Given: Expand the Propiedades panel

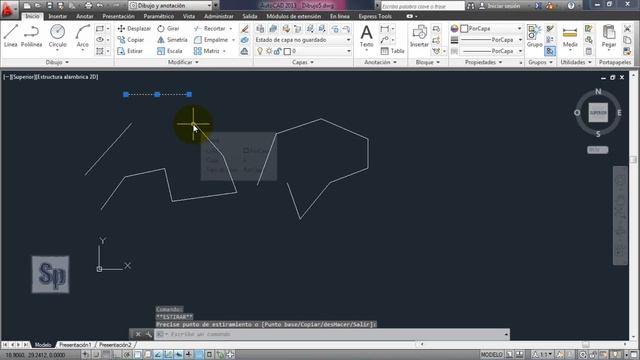Looking at the screenshot, I should [x=484, y=62].
